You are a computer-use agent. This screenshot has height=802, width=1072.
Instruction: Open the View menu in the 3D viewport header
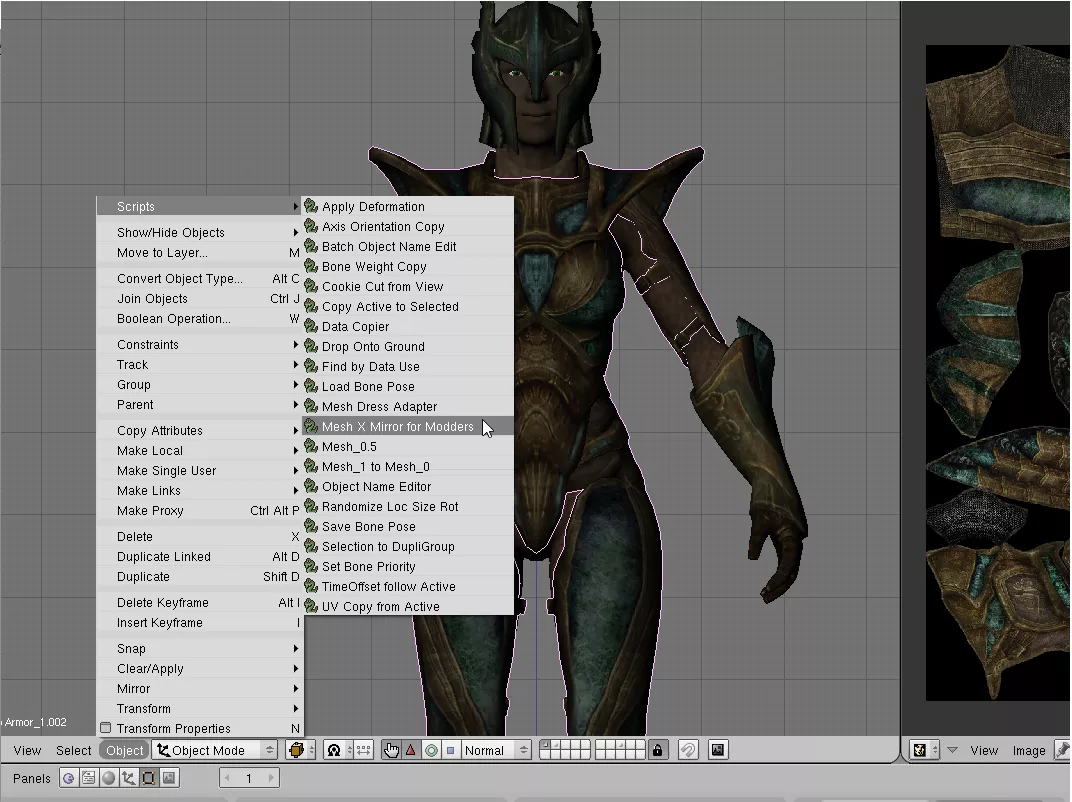coord(27,750)
